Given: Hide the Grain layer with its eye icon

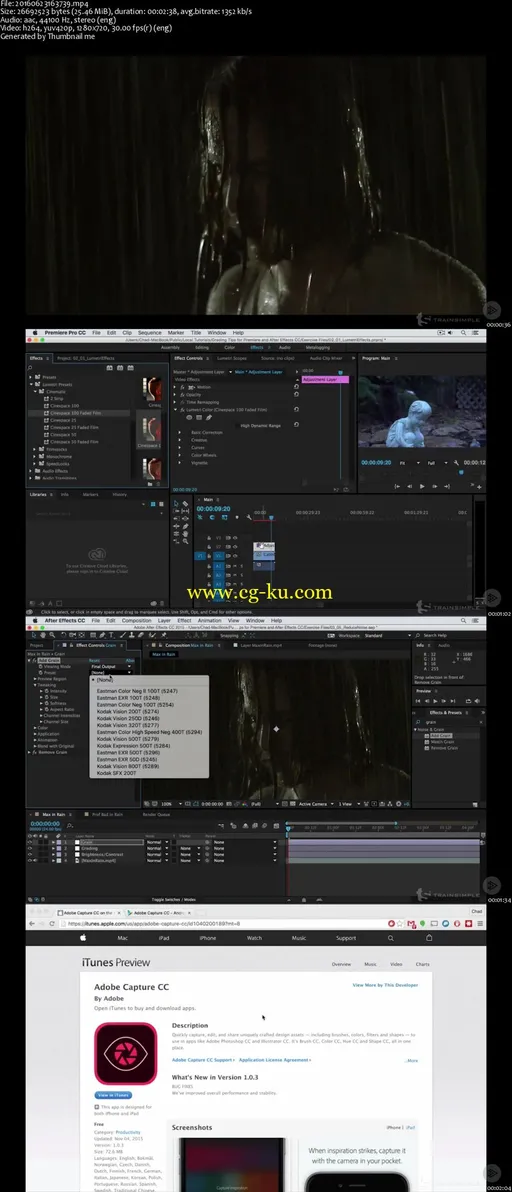Looking at the screenshot, I should point(30,842).
